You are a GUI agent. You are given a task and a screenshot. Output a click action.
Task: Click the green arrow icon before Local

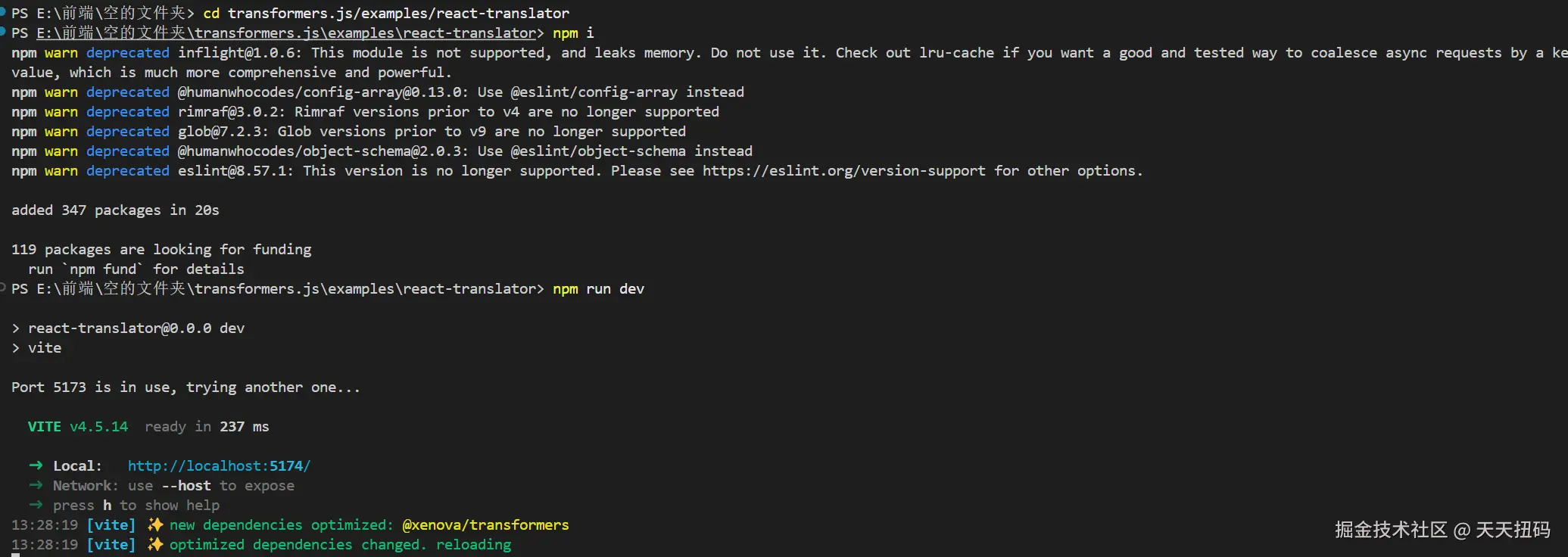(36, 466)
